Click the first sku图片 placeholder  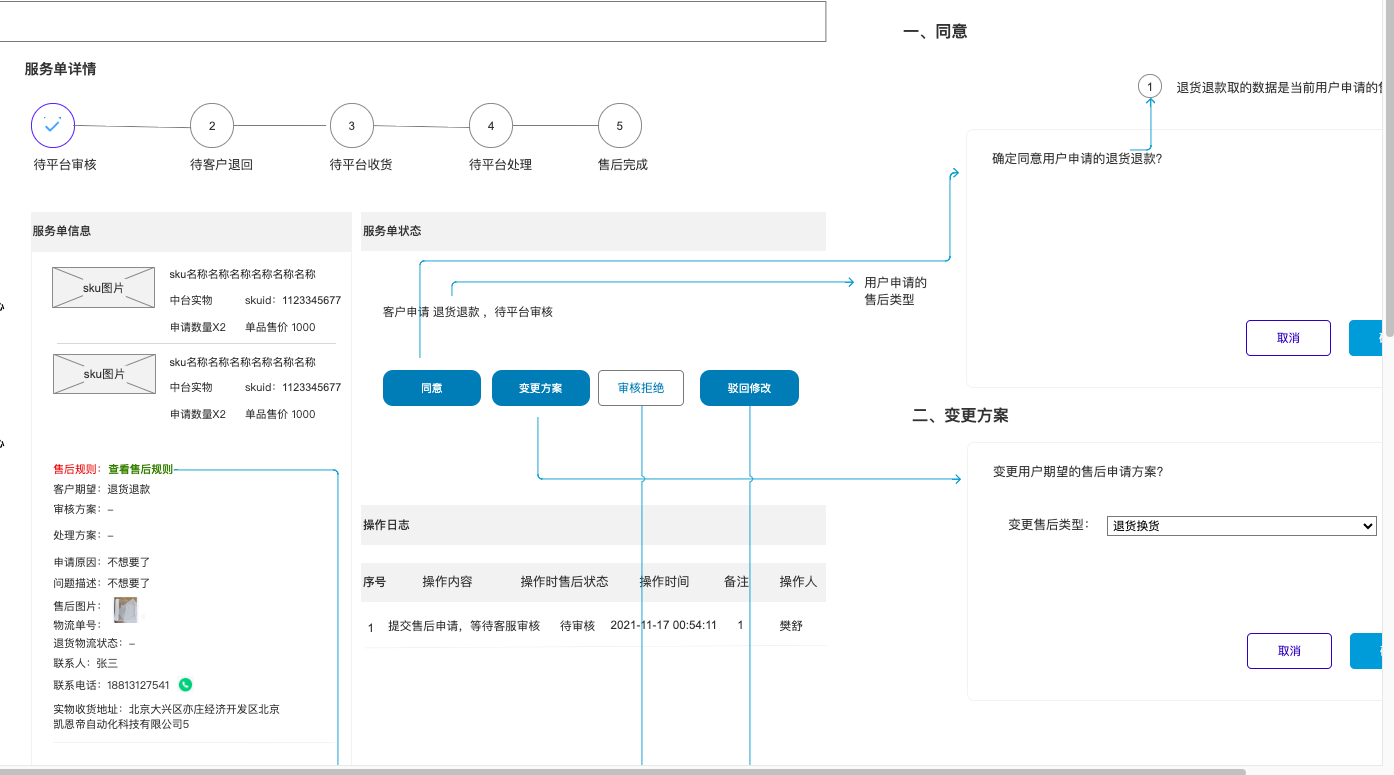tap(104, 287)
